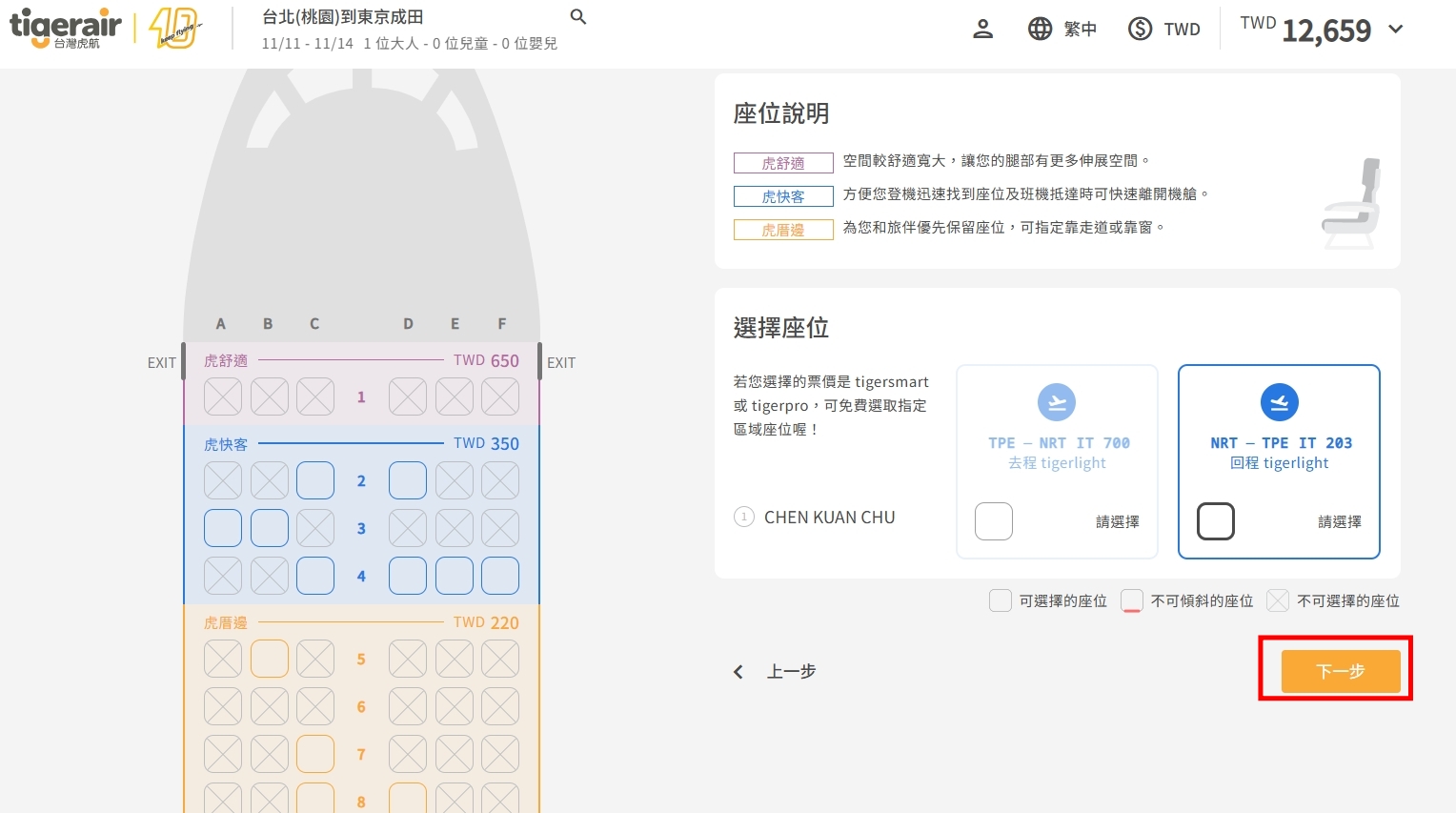The image size is (1456, 813).
Task: Click the TPE–NRT departure plane icon
Action: click(x=1056, y=403)
